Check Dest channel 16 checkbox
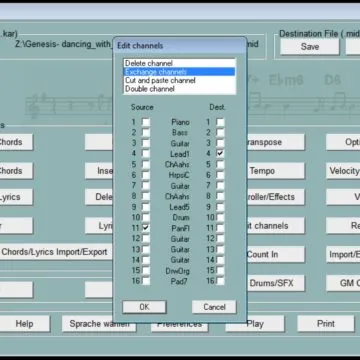 coord(220,281)
